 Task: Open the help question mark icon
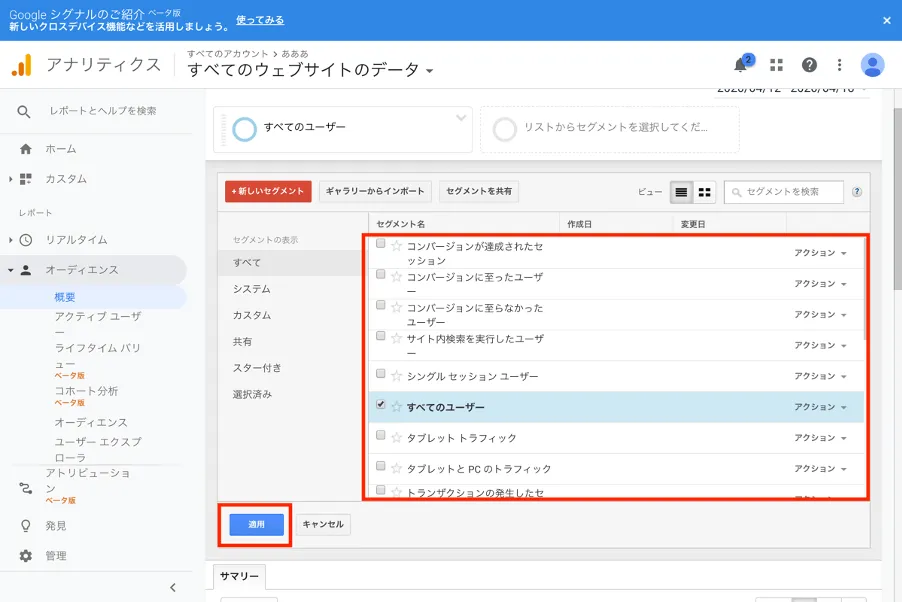coord(809,65)
